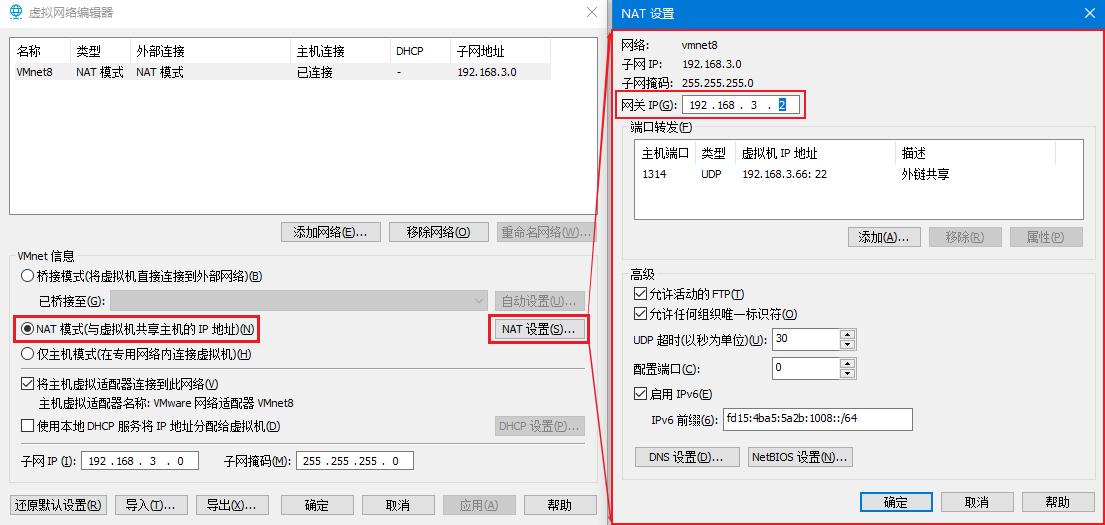Decrease 配置端口 value with down arrow

848,373
